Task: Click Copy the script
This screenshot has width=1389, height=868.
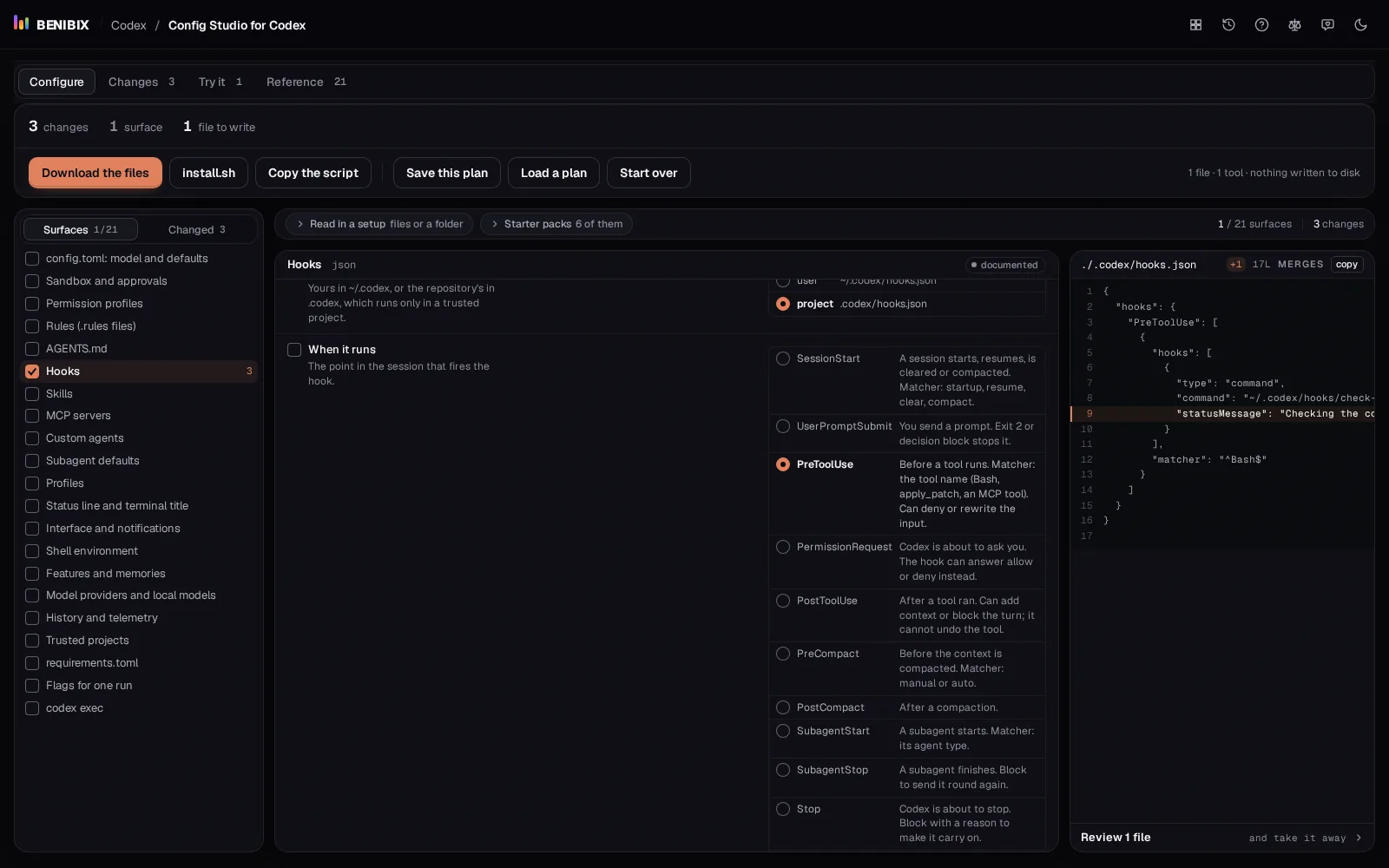Action: coord(313,173)
